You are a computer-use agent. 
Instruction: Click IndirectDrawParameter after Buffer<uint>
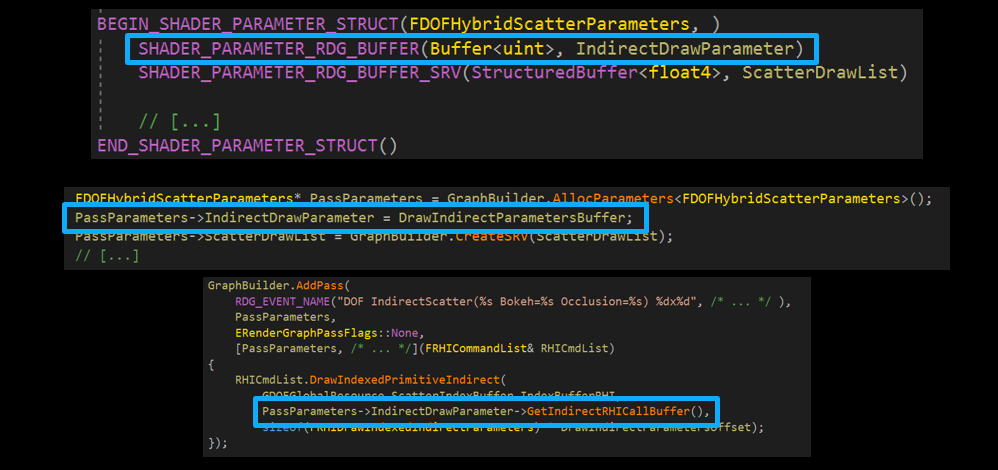coord(686,49)
